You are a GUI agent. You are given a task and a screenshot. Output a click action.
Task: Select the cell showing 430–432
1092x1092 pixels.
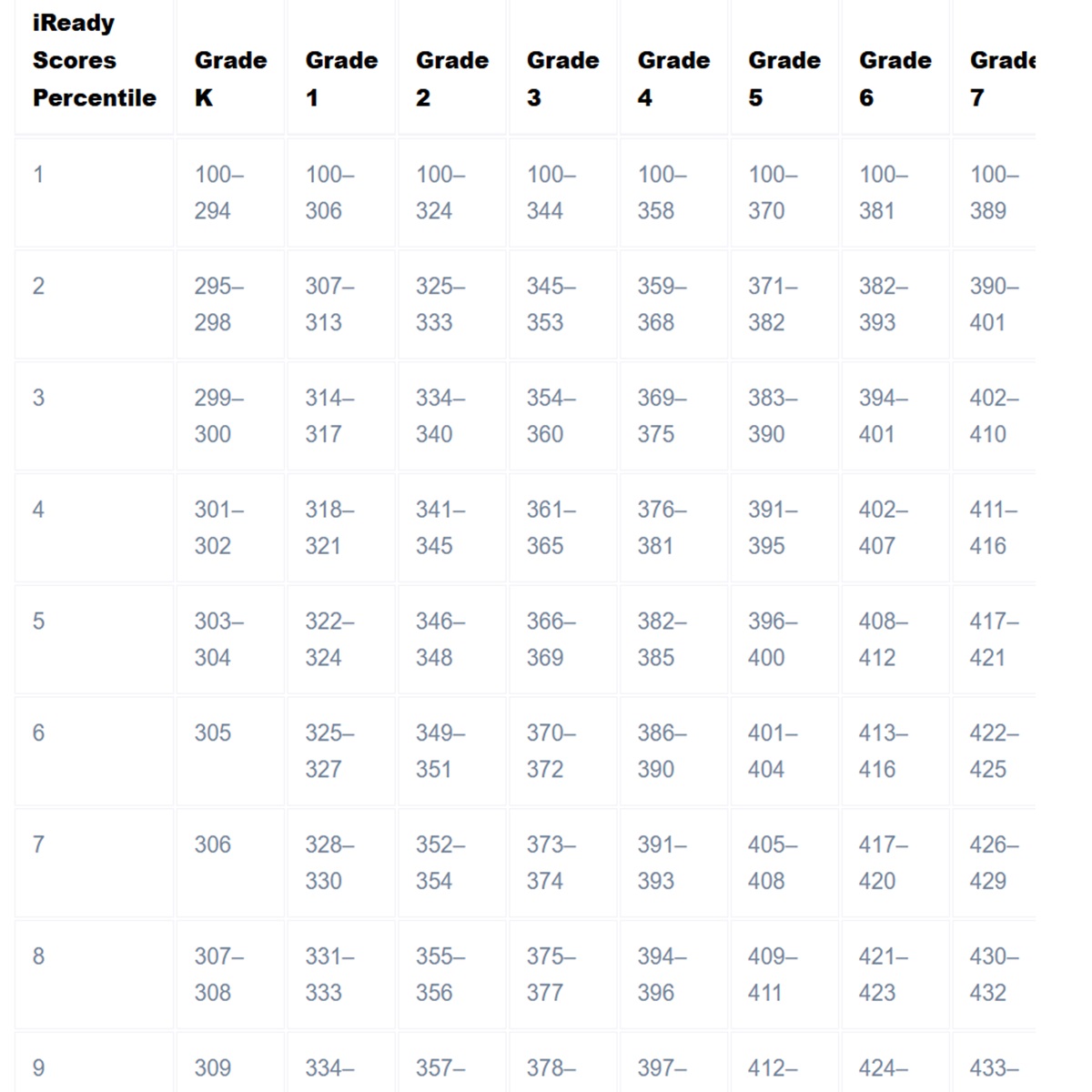point(994,975)
